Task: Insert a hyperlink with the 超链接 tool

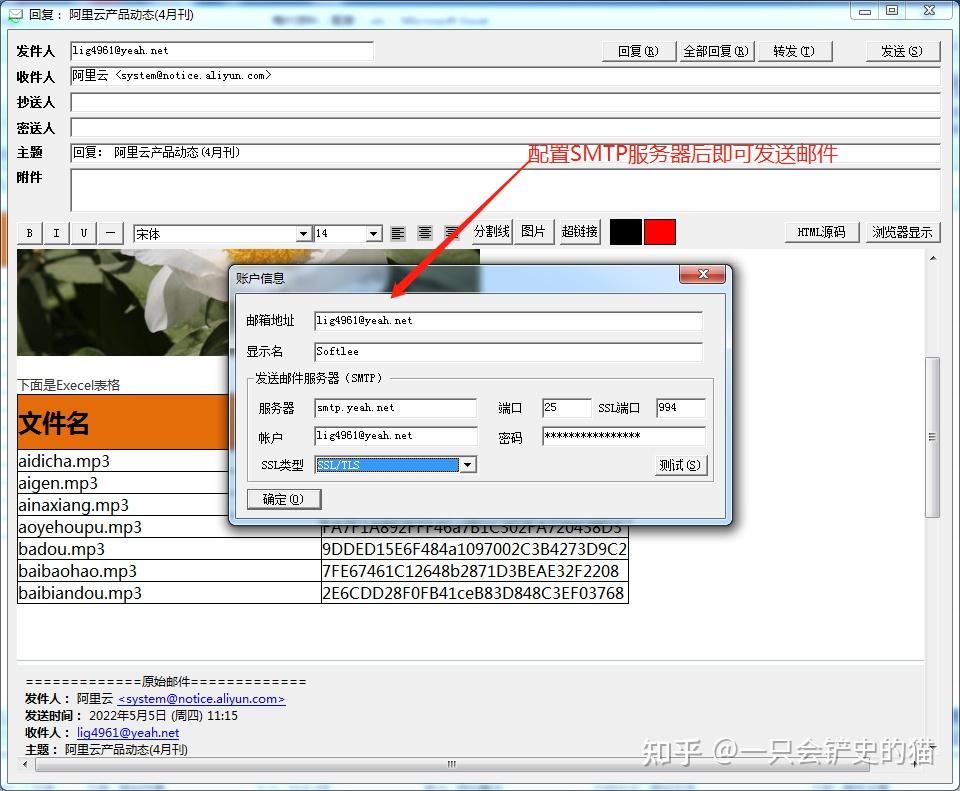Action: pyautogui.click(x=578, y=231)
